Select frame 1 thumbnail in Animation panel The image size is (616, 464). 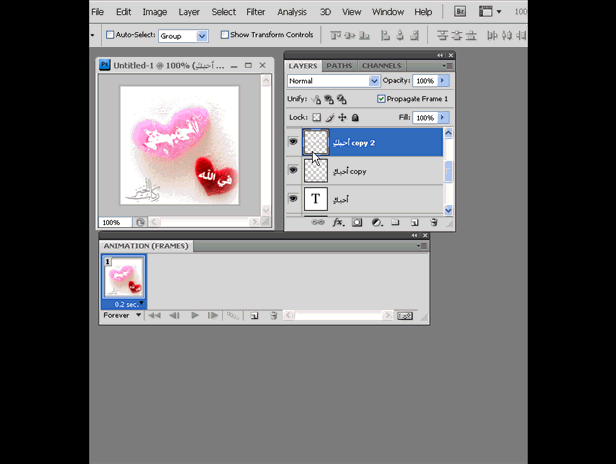pos(124,277)
